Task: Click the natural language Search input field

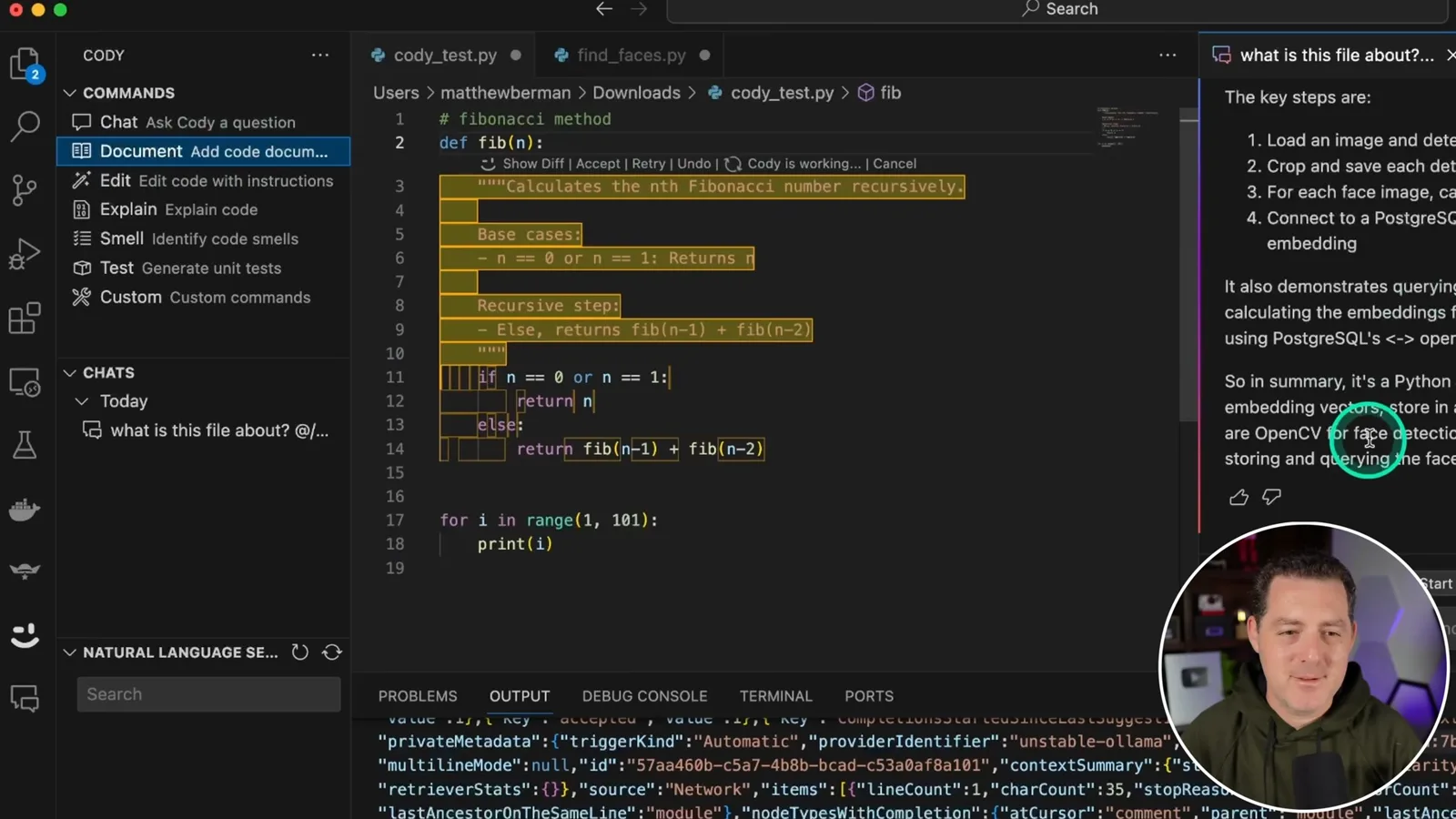Action: click(208, 694)
